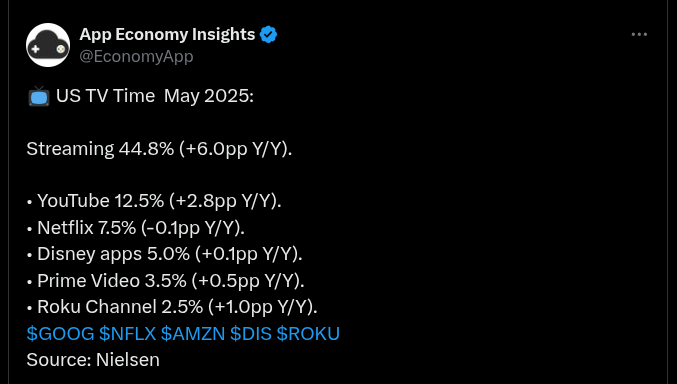Click the 'May 2025:' text in the heading
Image resolution: width=677 pixels, height=384 pixels.
(x=209, y=96)
